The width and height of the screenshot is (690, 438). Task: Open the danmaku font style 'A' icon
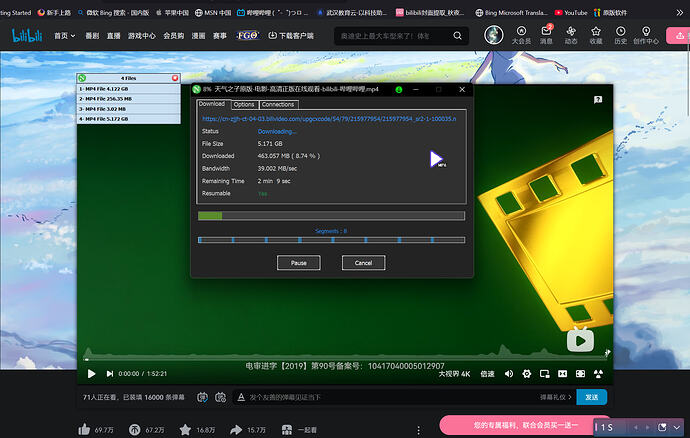click(241, 397)
